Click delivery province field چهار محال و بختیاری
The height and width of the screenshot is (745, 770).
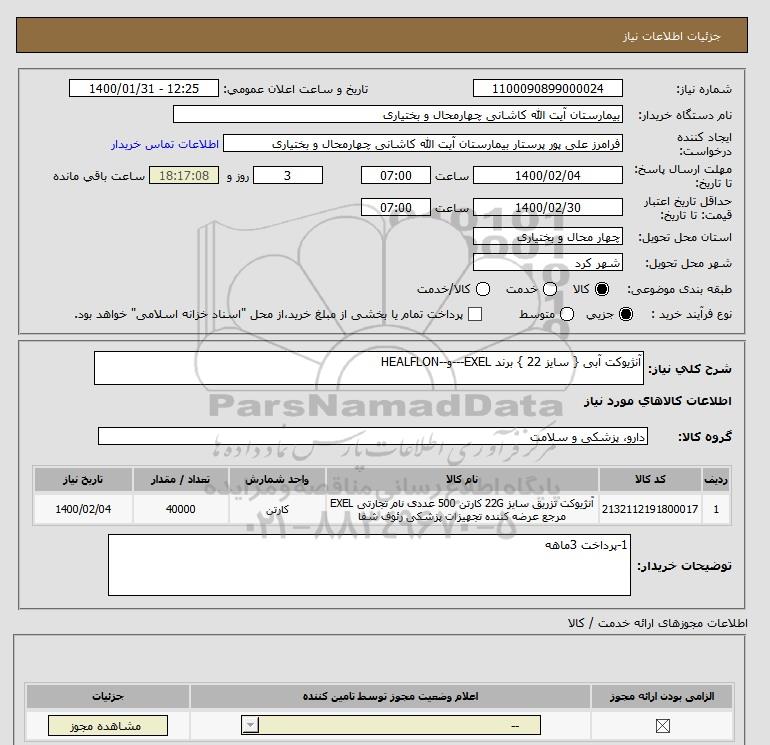tap(548, 237)
